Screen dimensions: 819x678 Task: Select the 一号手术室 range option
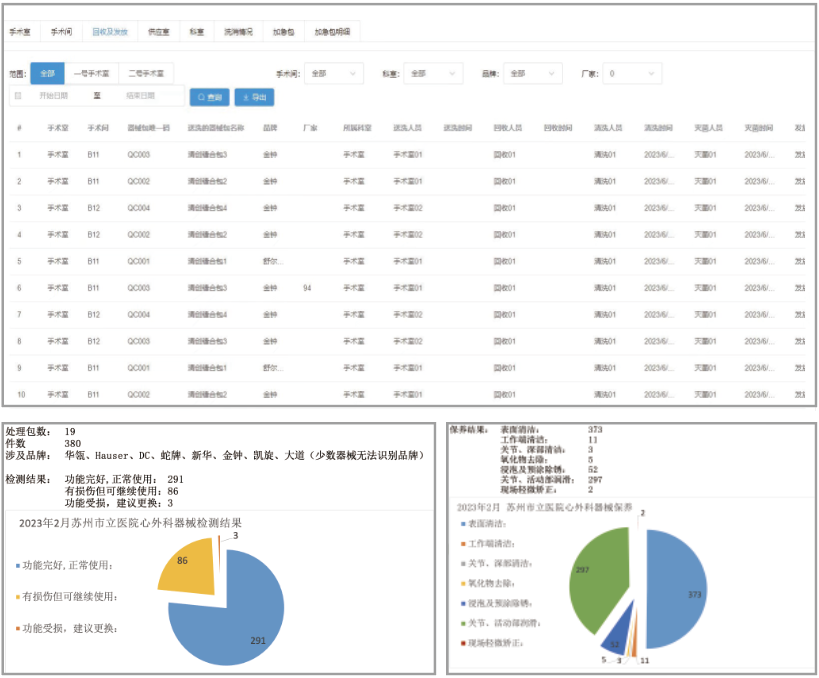click(x=91, y=74)
